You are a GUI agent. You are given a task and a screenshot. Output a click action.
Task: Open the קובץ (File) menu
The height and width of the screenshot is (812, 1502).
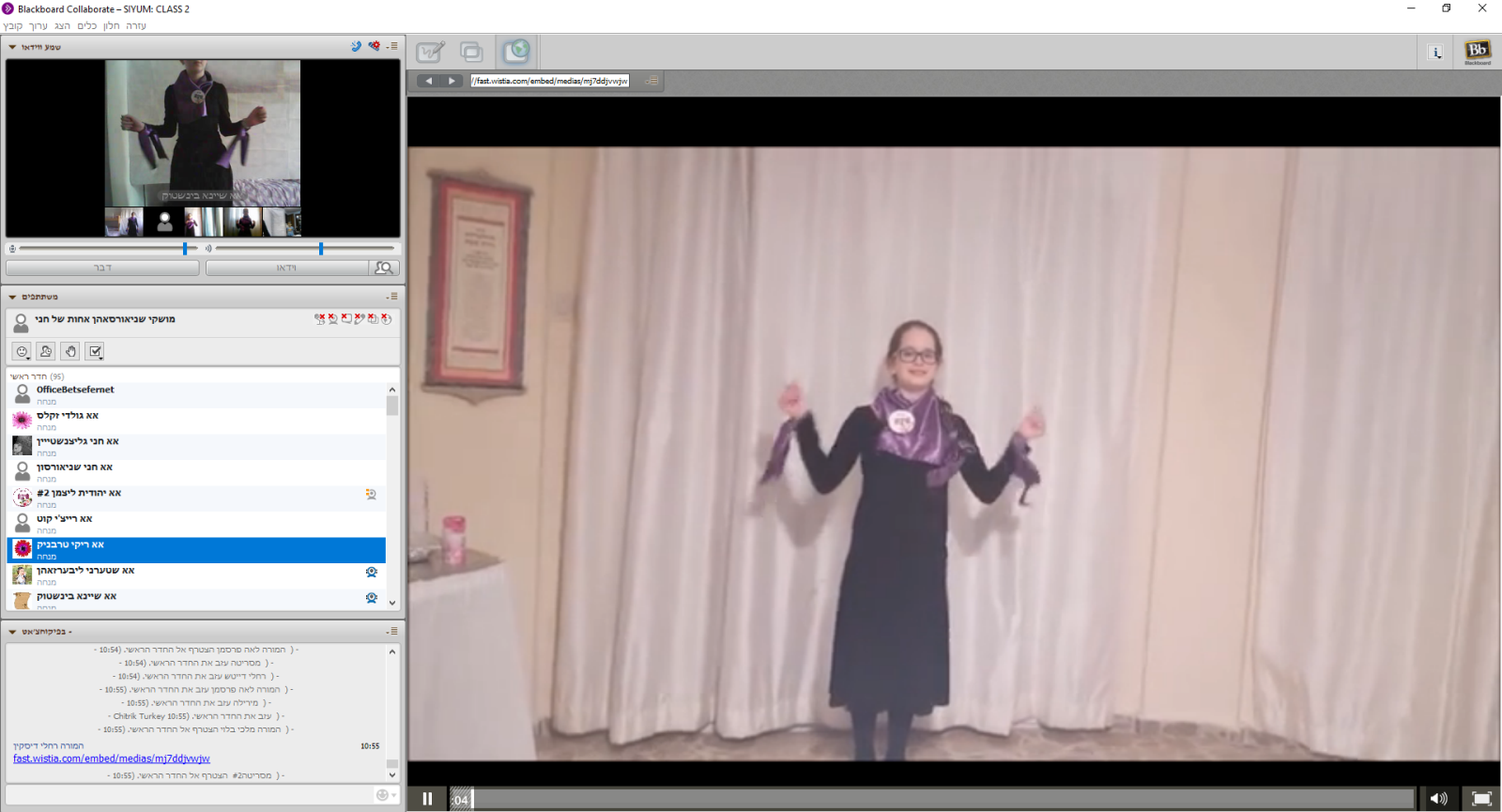13,26
